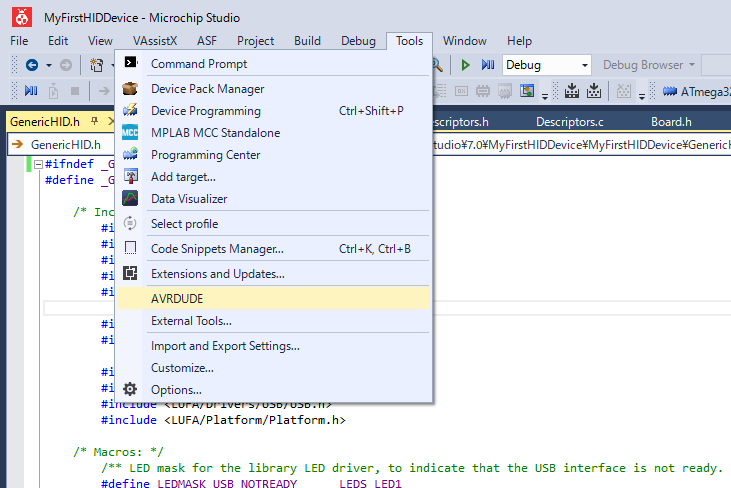Click the New Project toolbar icon
The height and width of the screenshot is (488, 731).
pyautogui.click(x=97, y=65)
